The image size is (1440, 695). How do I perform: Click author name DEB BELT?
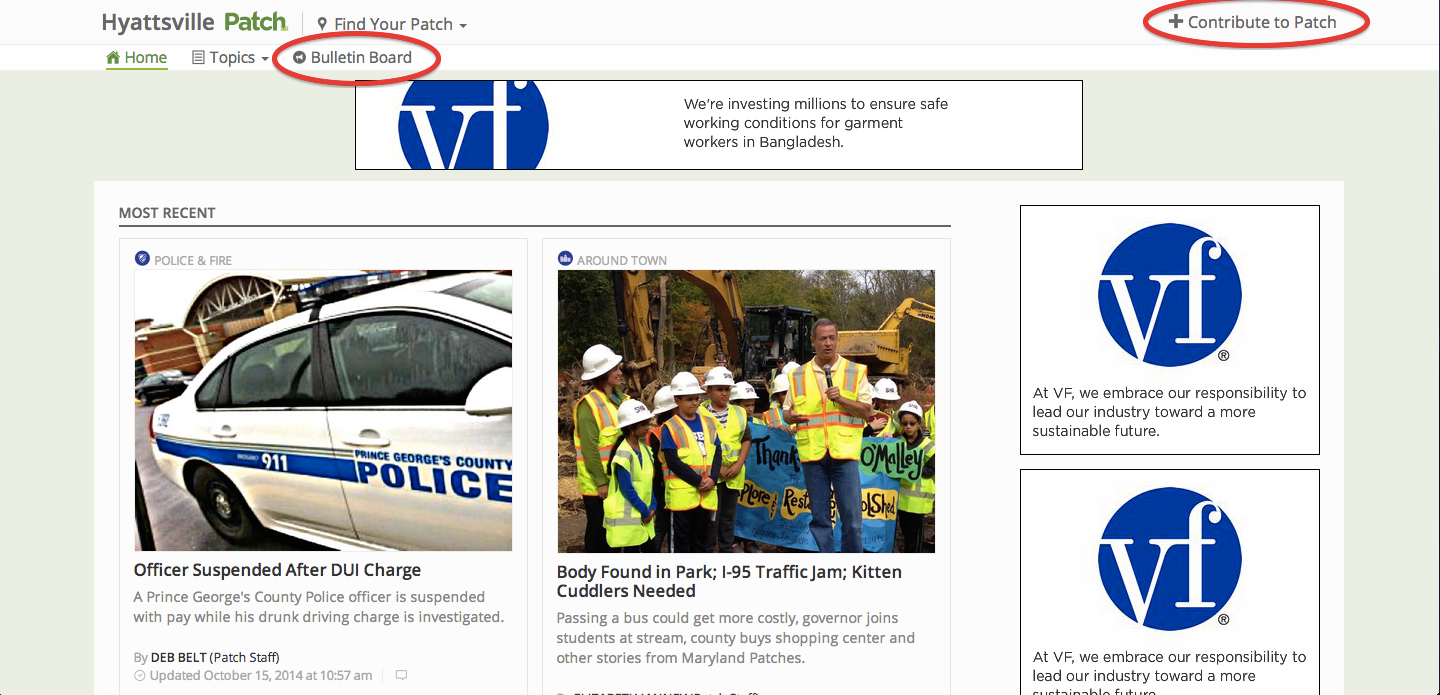pyautogui.click(x=179, y=657)
